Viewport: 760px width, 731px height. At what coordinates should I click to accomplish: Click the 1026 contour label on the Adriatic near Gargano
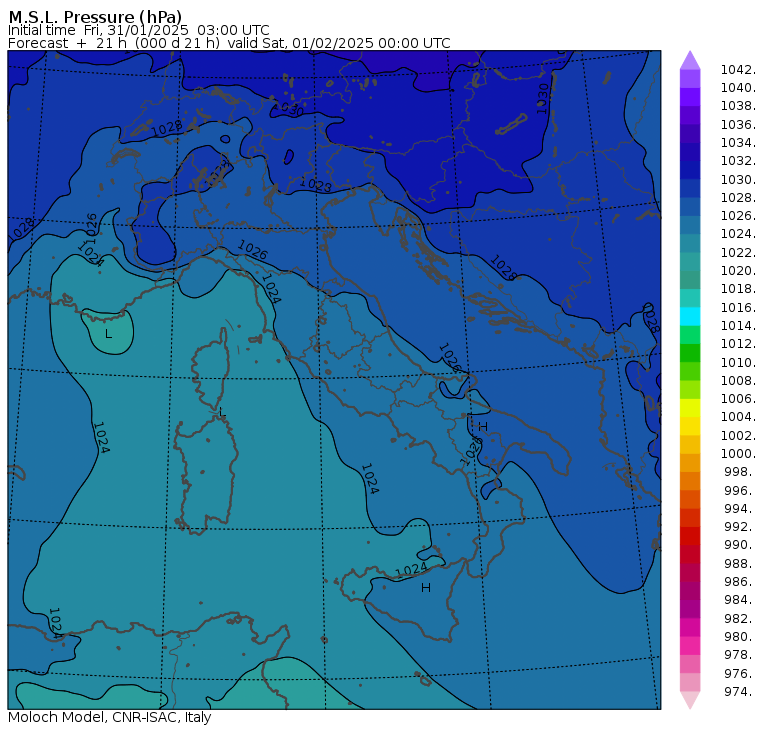click(x=450, y=358)
